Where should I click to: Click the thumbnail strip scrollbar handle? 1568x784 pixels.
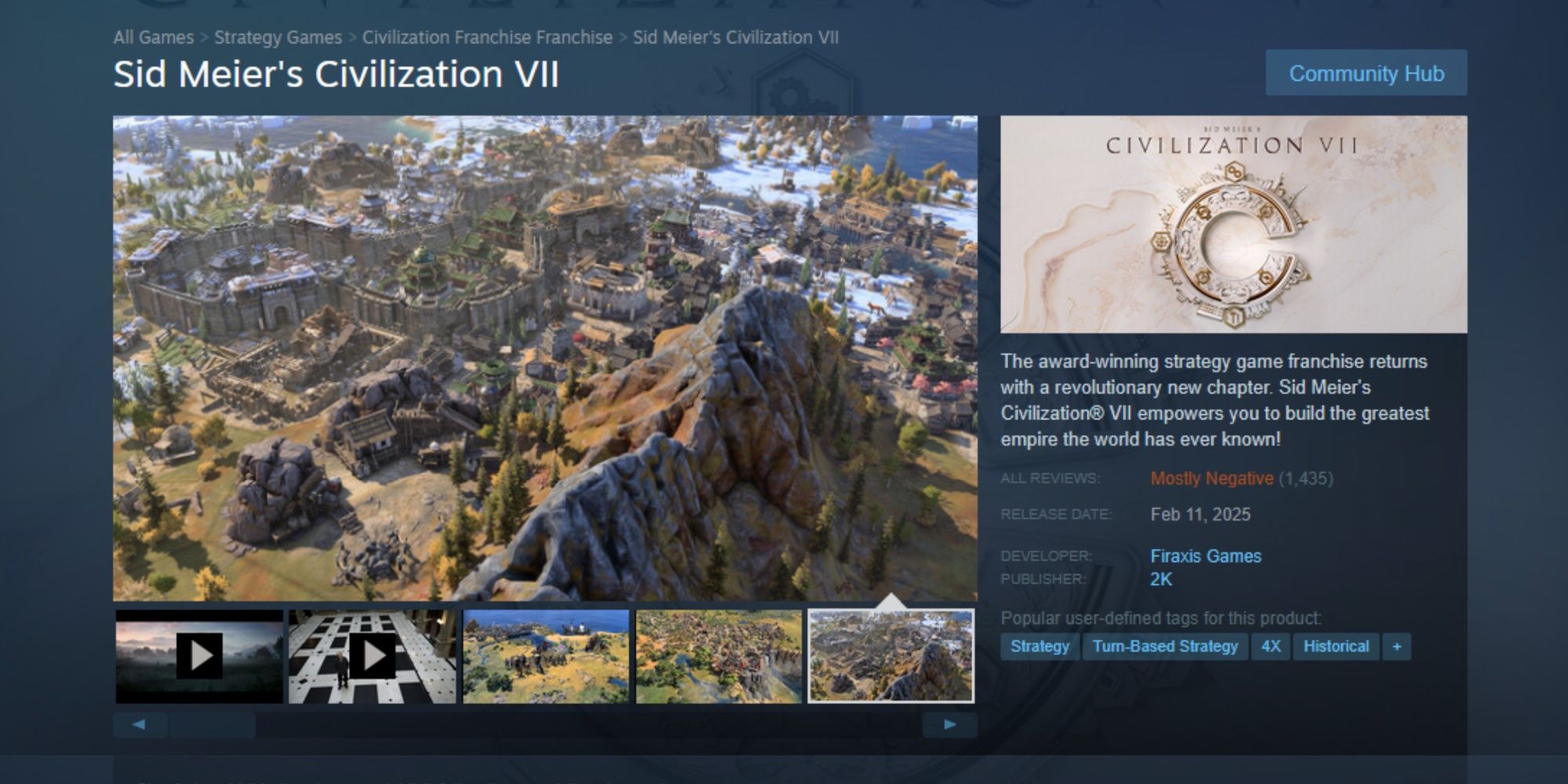coord(212,724)
